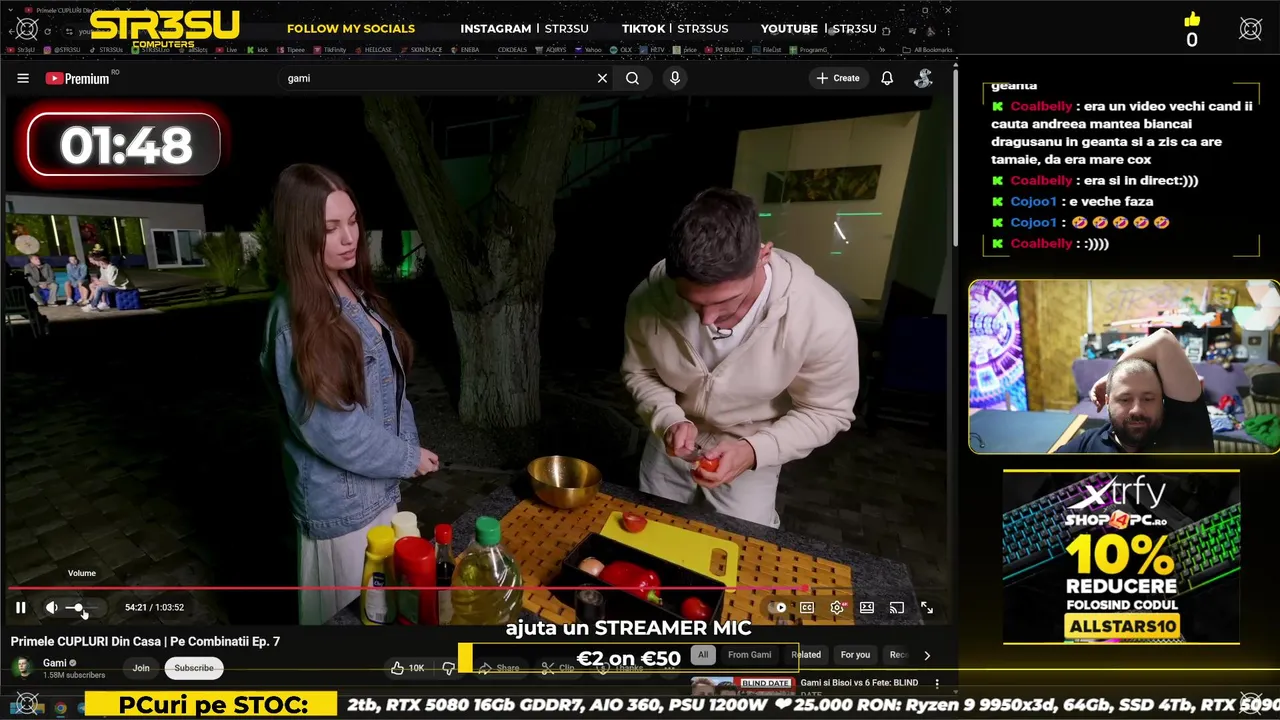The width and height of the screenshot is (1280, 720).
Task: Open Gami channel avatar
Action: [x=22, y=667]
